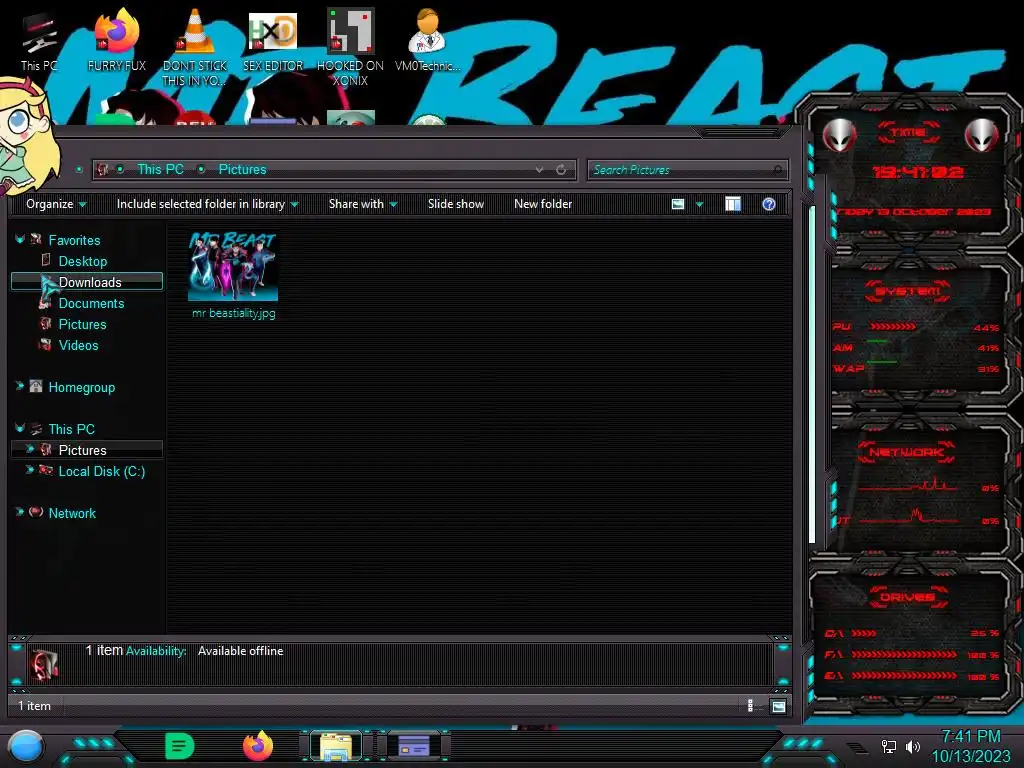Select Videos under Favorites
The width and height of the screenshot is (1024, 768).
tap(78, 345)
